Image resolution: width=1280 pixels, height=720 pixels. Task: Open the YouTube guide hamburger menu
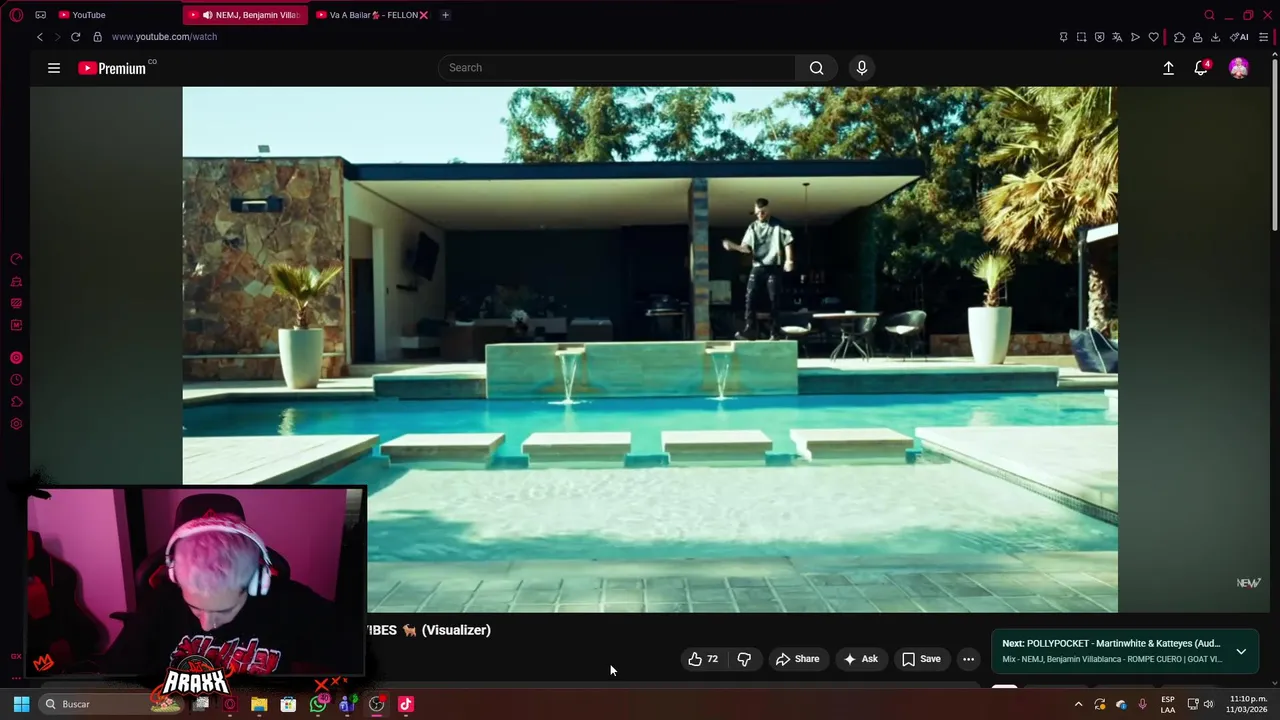[54, 68]
